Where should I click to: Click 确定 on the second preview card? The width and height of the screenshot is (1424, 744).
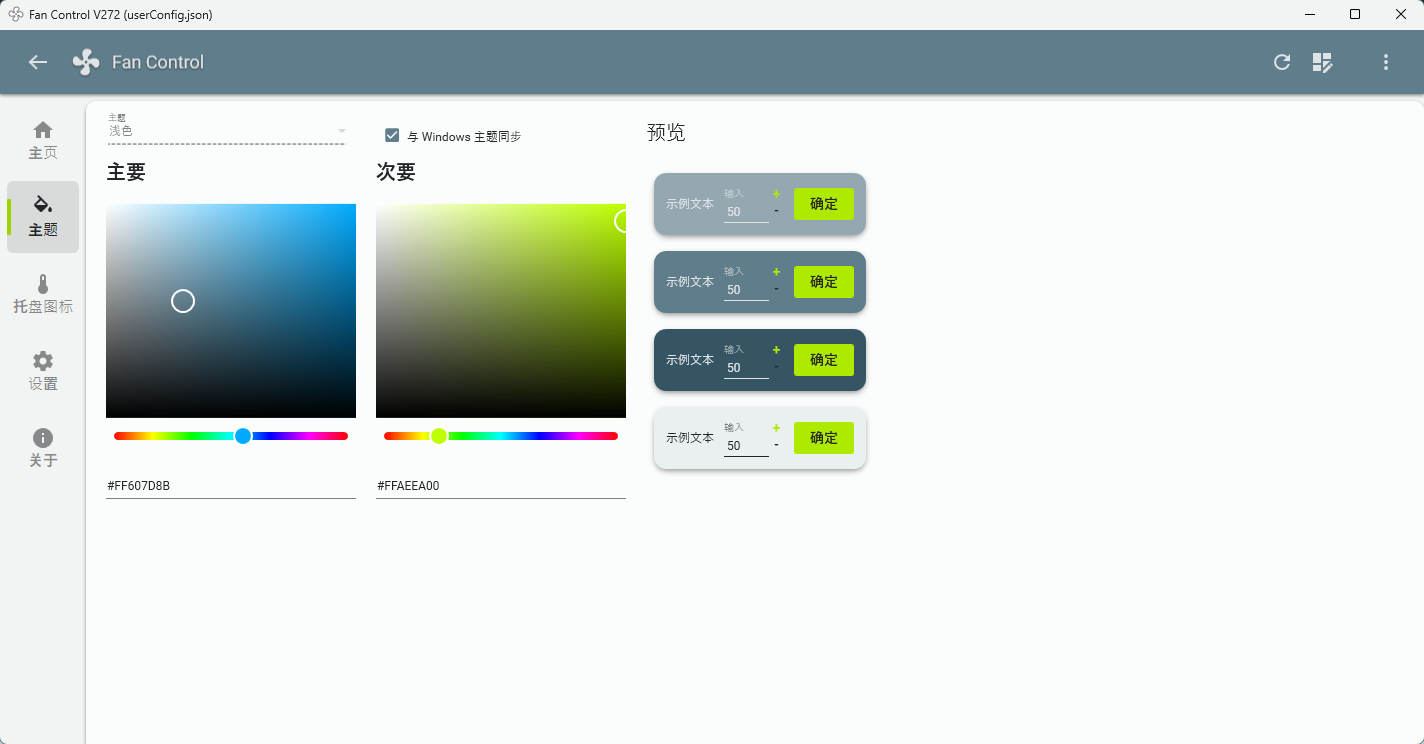824,282
